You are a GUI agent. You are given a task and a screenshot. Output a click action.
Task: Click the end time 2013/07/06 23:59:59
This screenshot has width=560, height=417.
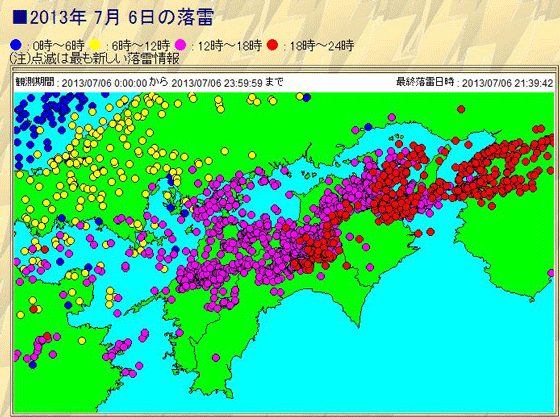[217, 83]
